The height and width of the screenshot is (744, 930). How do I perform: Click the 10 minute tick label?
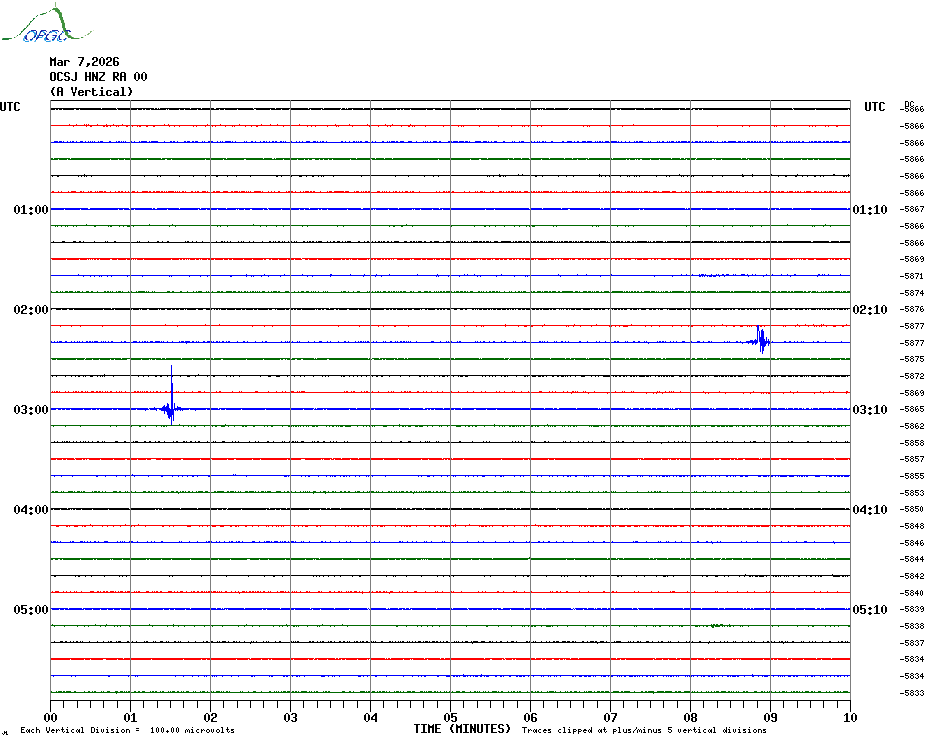click(x=849, y=717)
